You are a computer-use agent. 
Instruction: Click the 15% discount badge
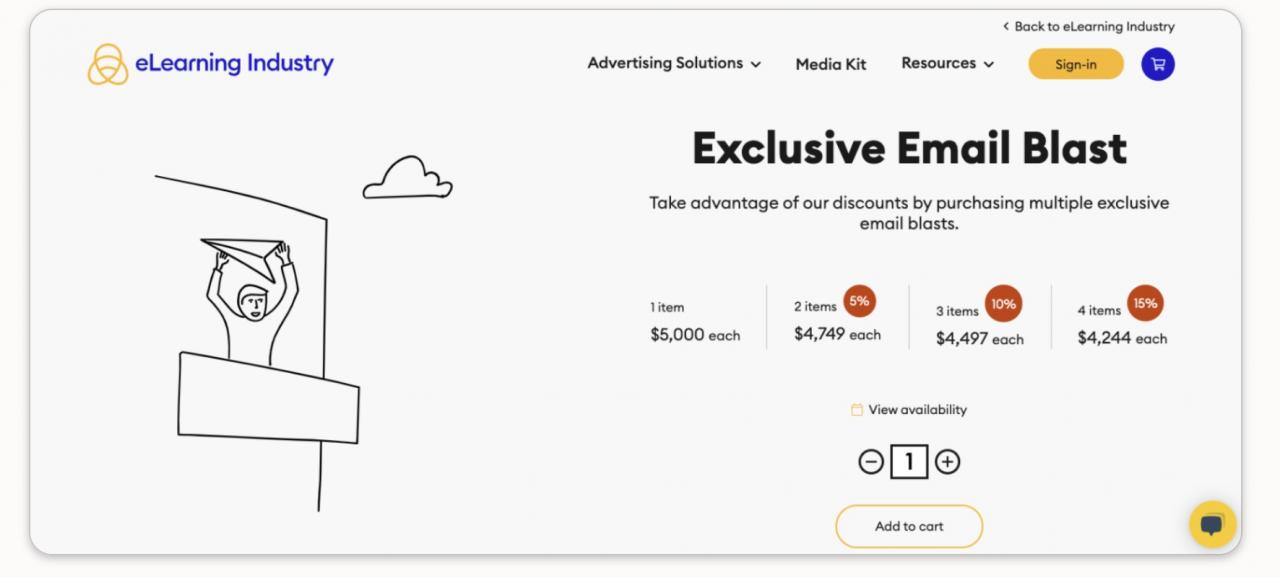point(1145,303)
